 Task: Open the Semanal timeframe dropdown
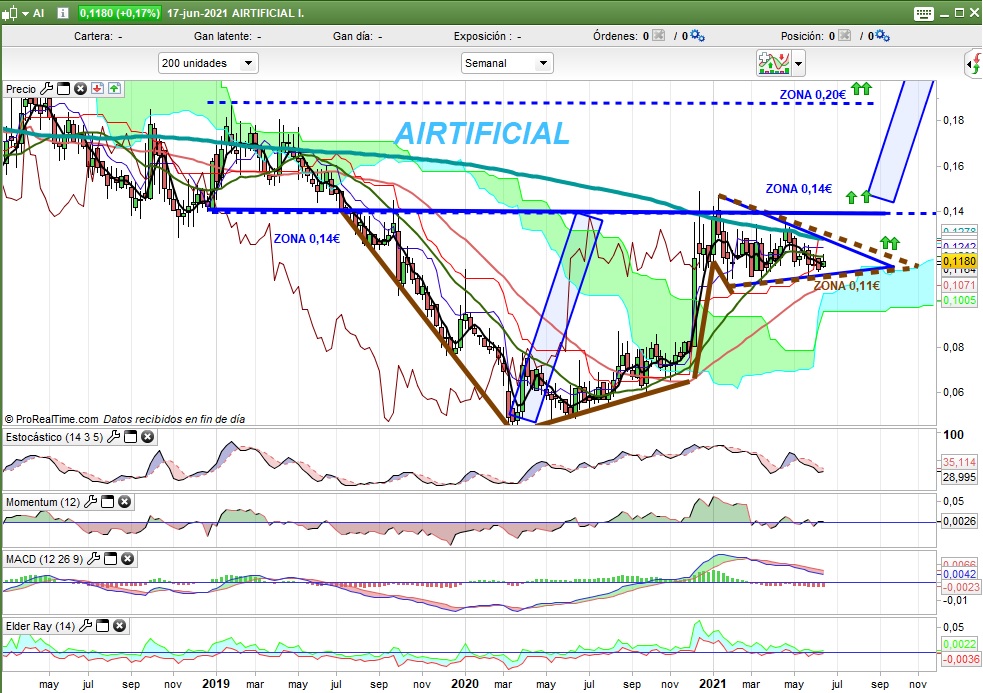coord(507,63)
